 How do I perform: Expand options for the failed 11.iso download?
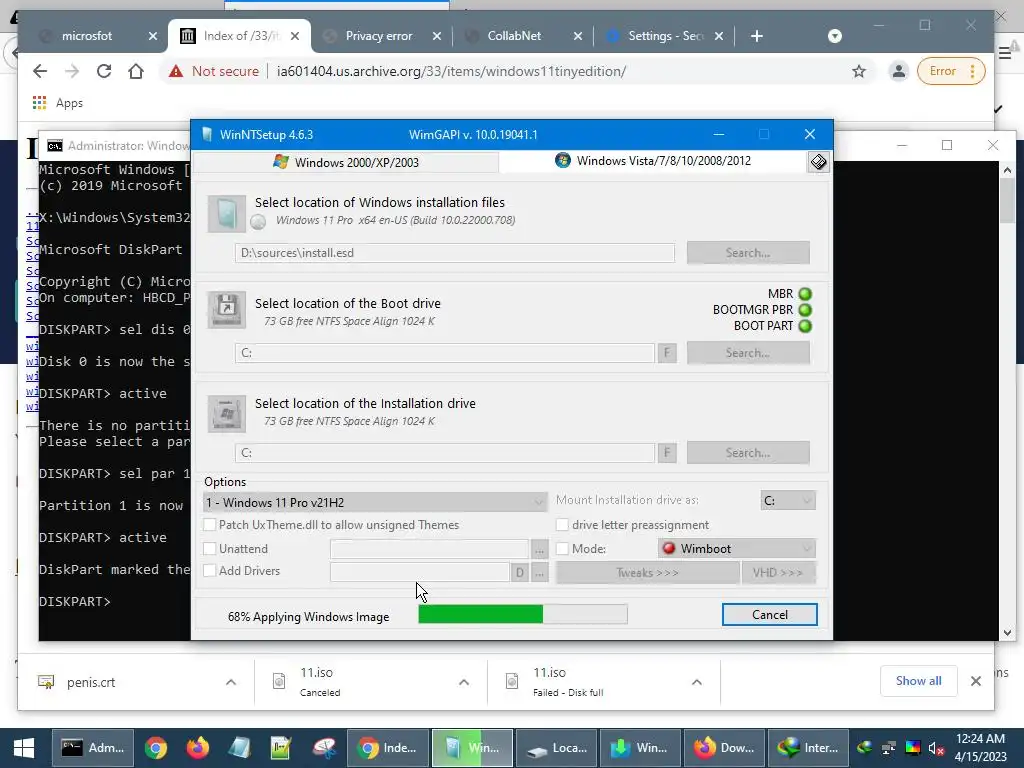(x=697, y=682)
